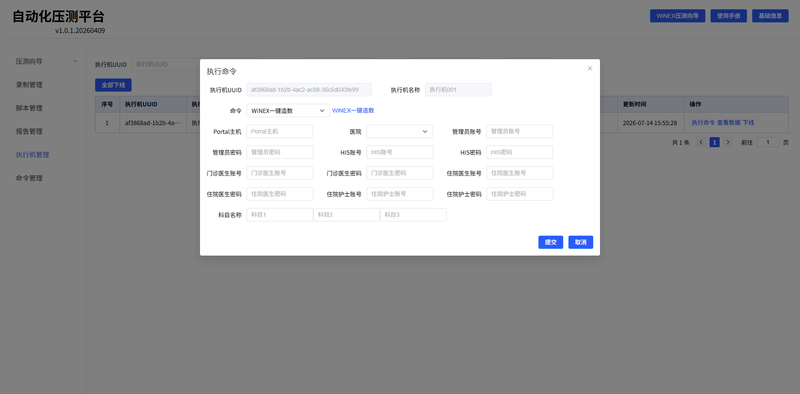
Task: Click the 使用手册 header button
Action: [x=728, y=16]
